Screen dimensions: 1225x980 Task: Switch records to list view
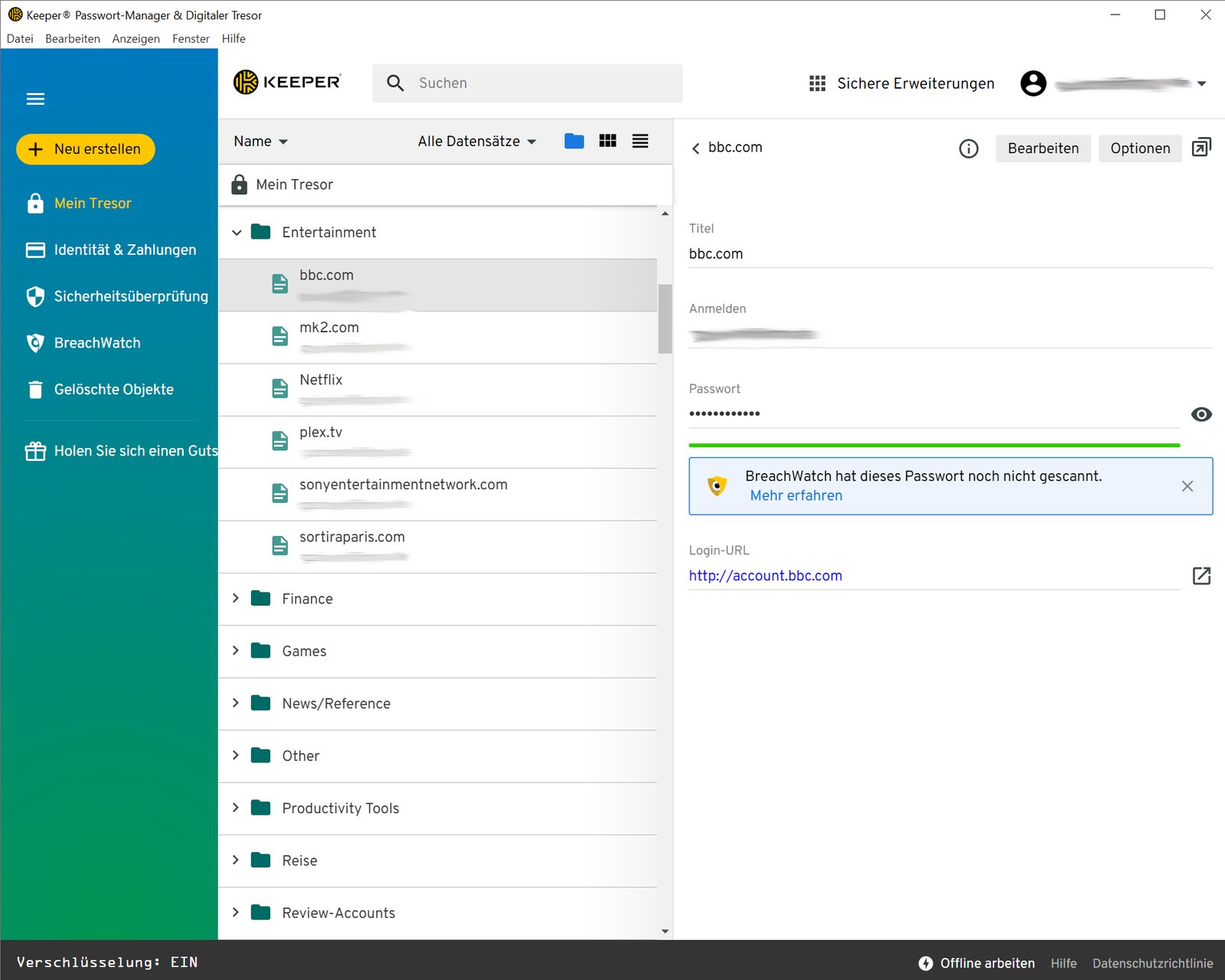640,141
